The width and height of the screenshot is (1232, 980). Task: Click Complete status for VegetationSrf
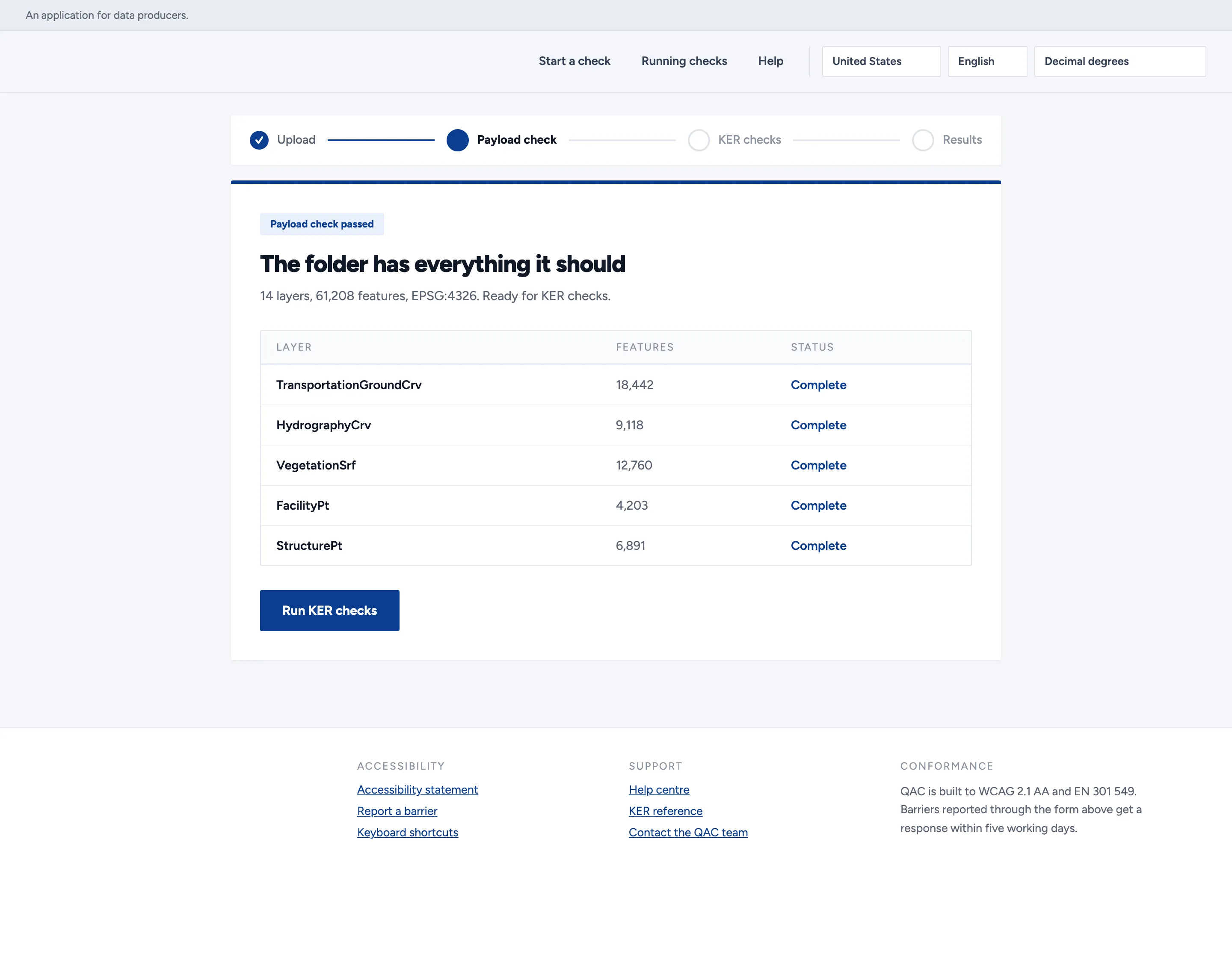(x=818, y=466)
